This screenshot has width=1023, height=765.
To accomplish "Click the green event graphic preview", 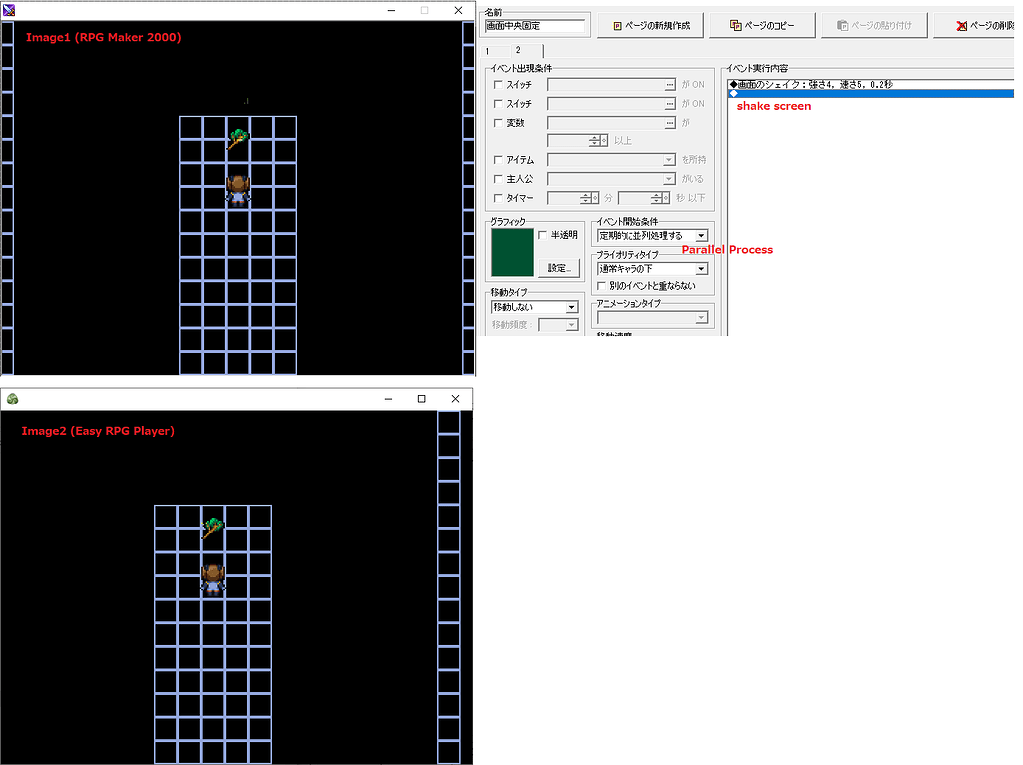I will (x=512, y=253).
